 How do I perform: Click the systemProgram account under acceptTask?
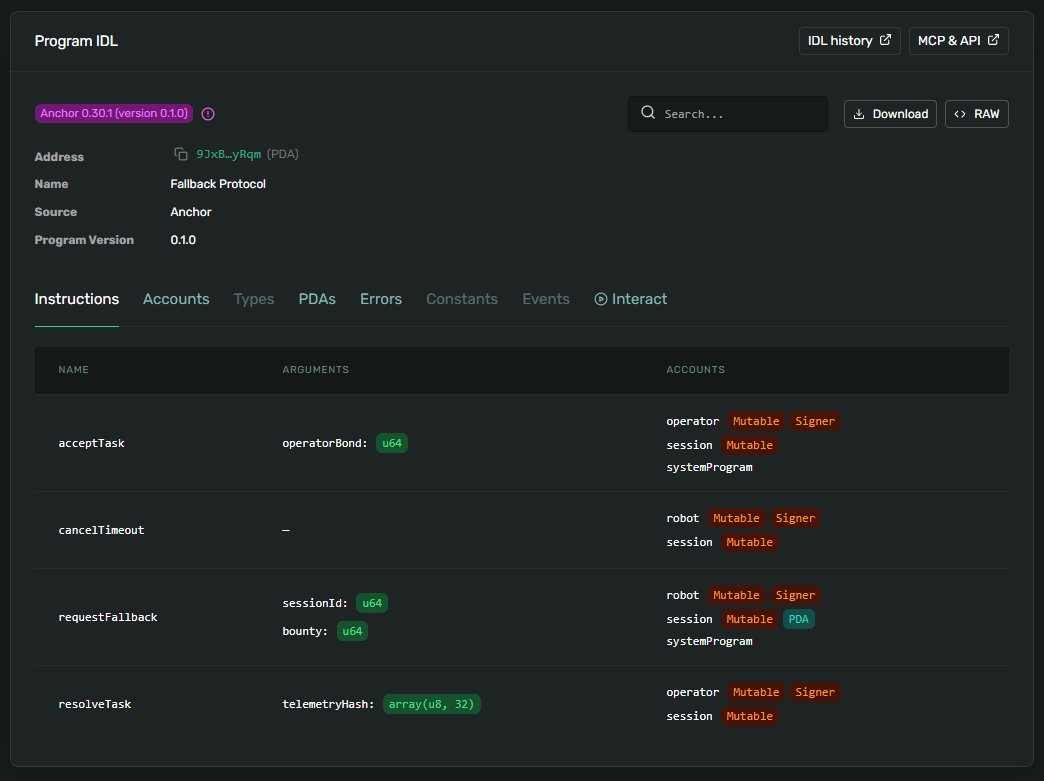tap(709, 467)
